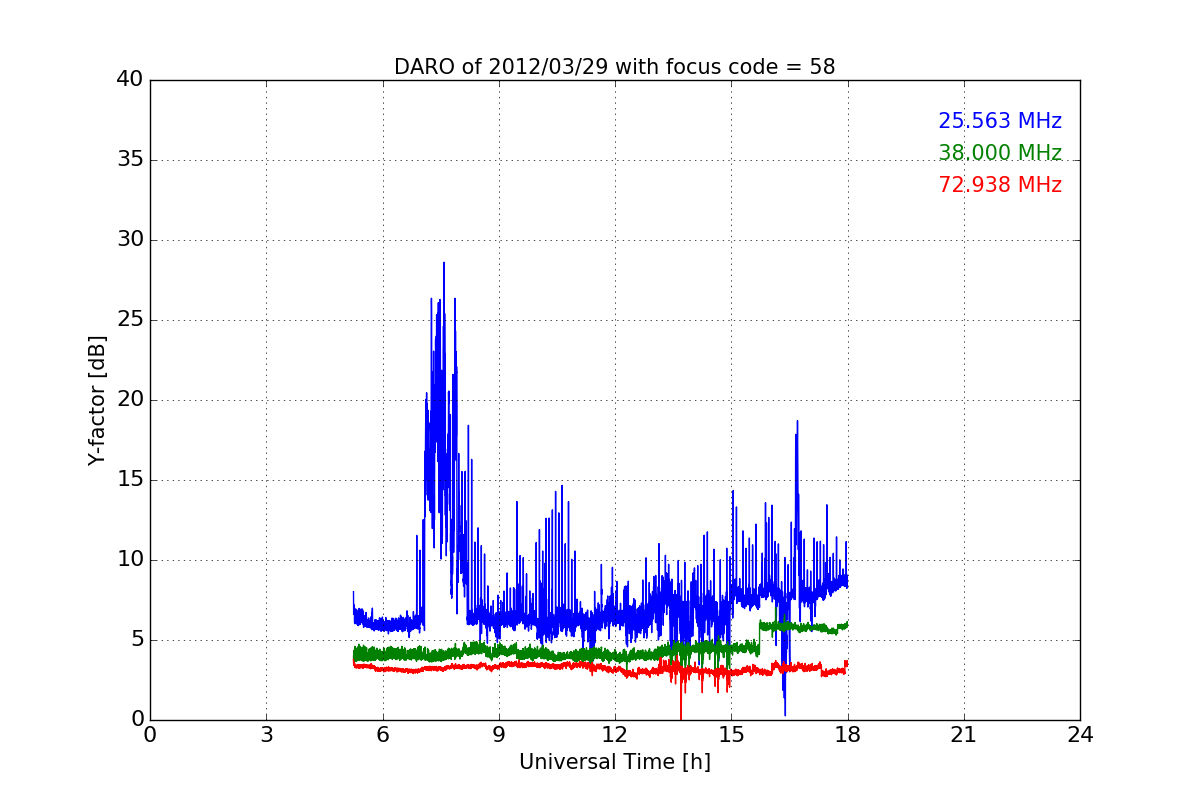
Task: Click the Y-factor [dB] axis label
Action: click(97, 400)
